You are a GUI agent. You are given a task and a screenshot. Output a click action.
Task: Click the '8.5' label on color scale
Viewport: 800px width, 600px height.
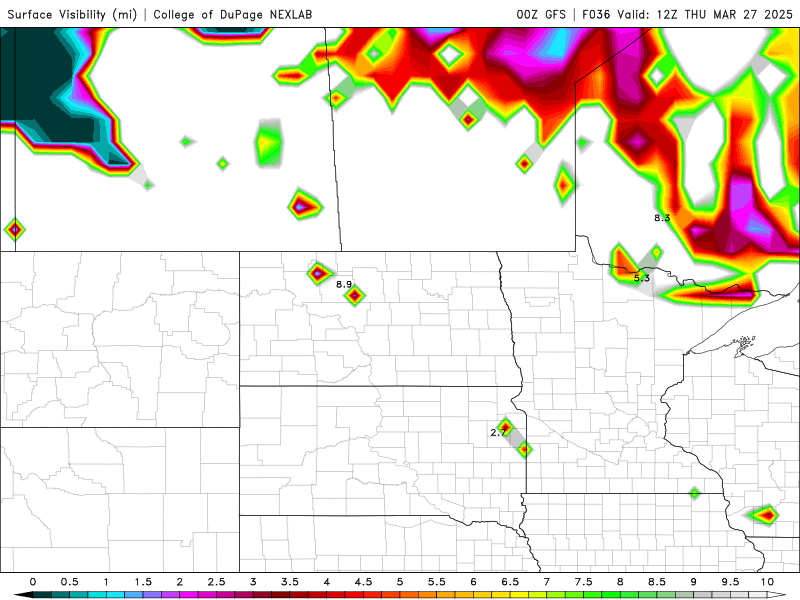click(657, 582)
